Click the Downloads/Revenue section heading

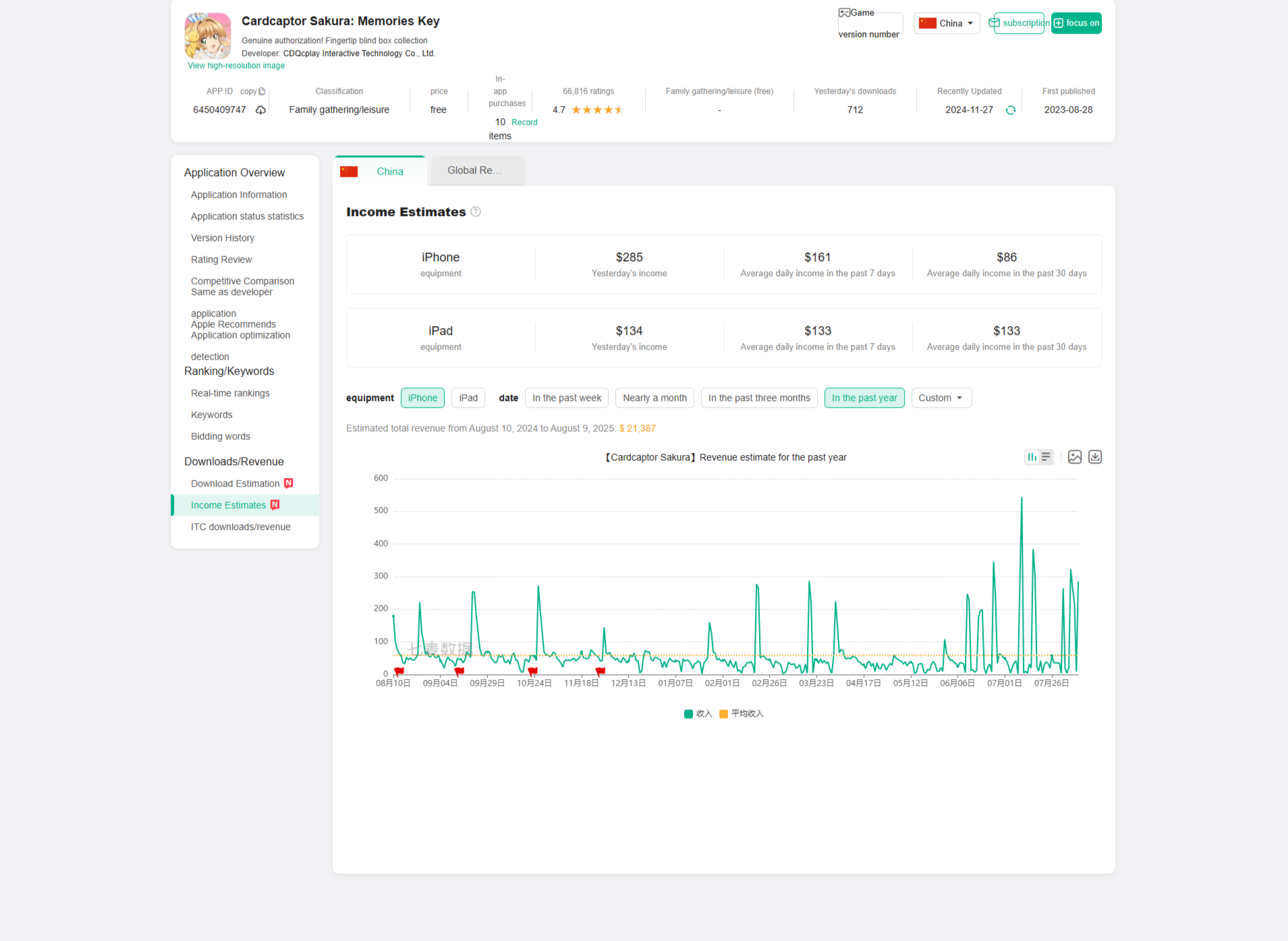click(x=233, y=462)
